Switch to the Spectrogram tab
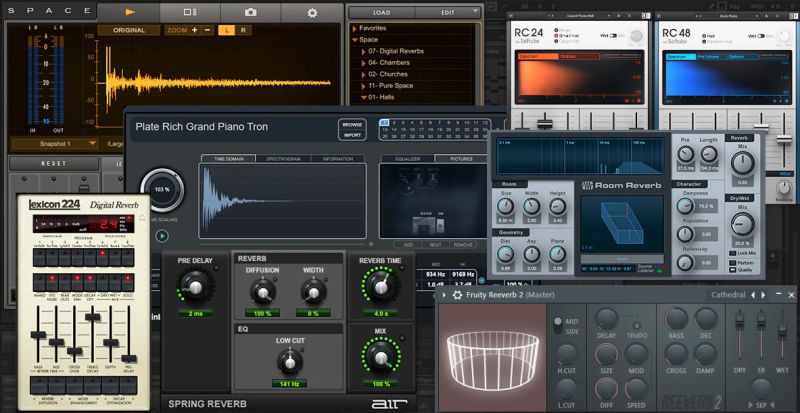 coord(283,159)
